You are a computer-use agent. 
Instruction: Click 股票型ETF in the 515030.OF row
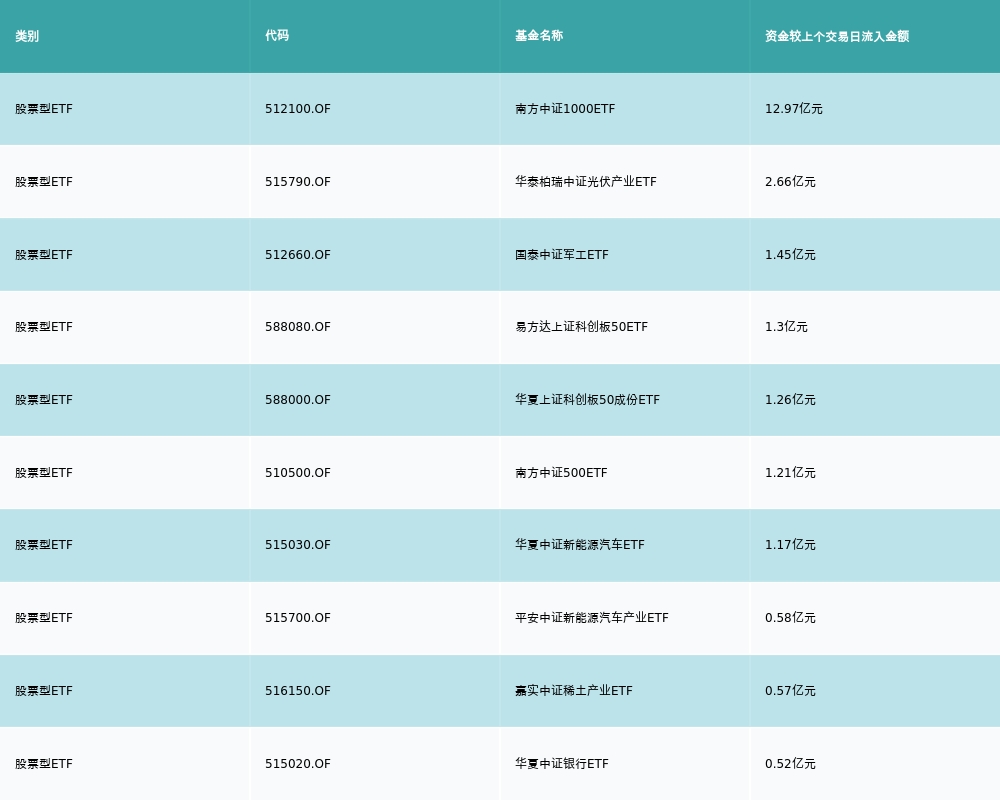(44, 545)
